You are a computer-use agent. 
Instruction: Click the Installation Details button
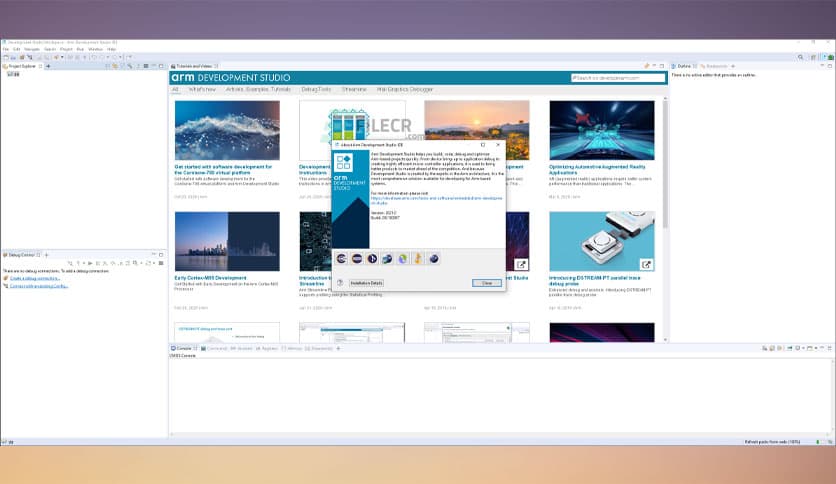pos(366,283)
